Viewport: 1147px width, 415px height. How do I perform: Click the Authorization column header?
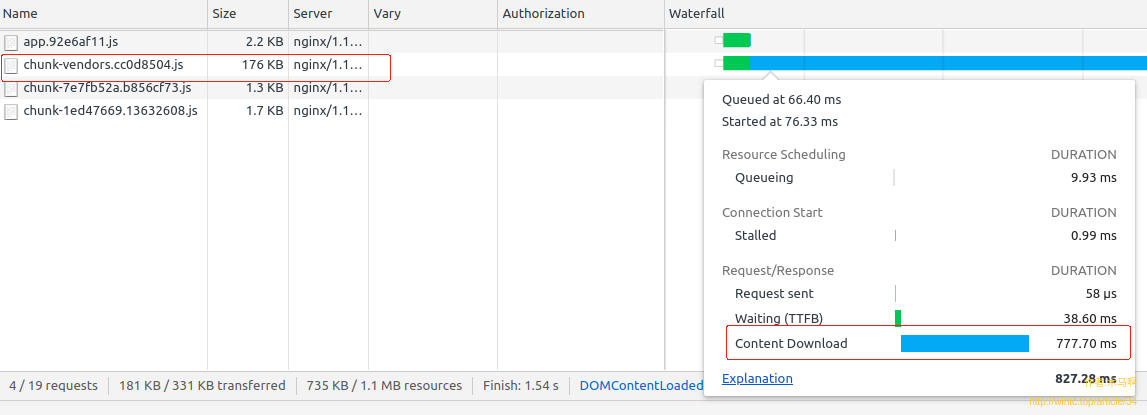(543, 13)
